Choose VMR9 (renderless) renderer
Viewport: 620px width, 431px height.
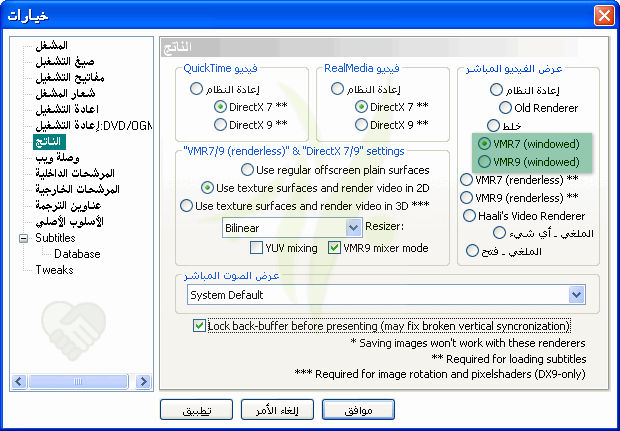[x=467, y=198]
